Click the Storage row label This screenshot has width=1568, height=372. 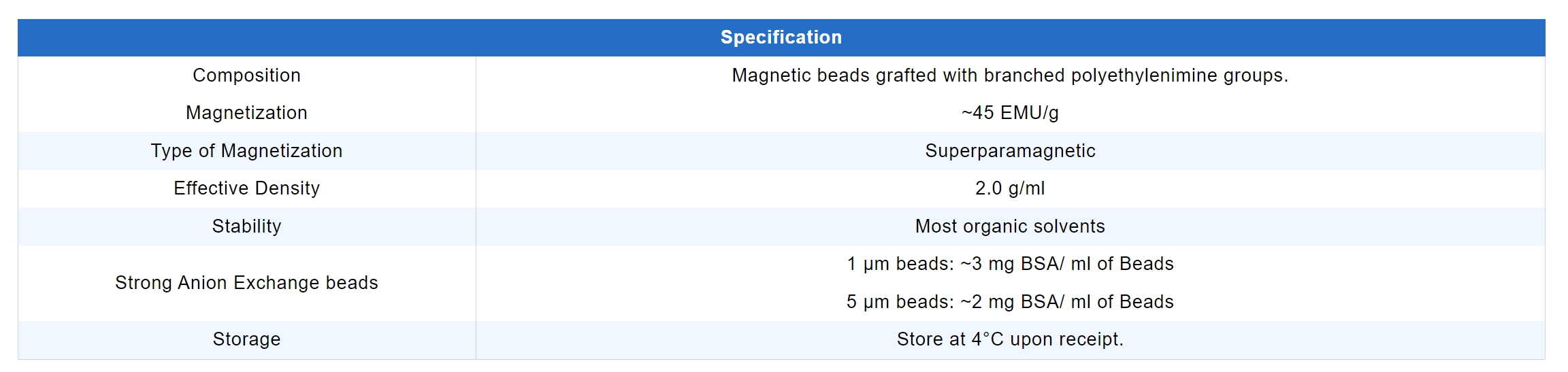pos(246,339)
